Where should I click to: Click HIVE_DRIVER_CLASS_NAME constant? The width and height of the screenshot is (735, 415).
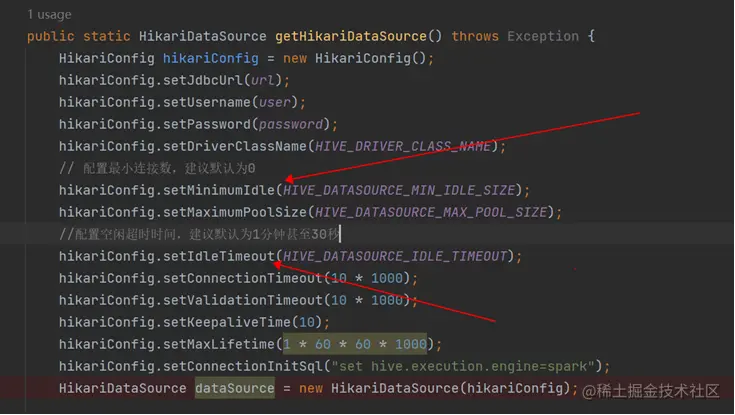point(403,146)
